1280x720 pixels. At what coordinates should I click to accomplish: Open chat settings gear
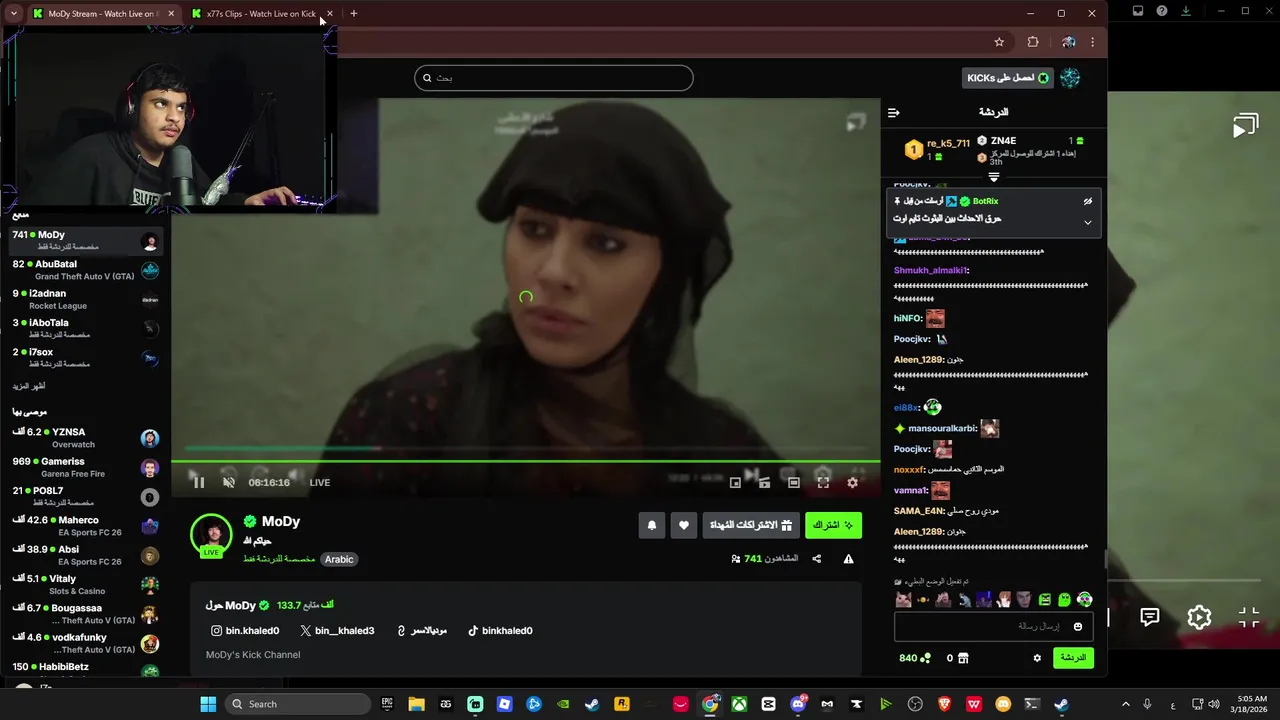coord(1037,658)
